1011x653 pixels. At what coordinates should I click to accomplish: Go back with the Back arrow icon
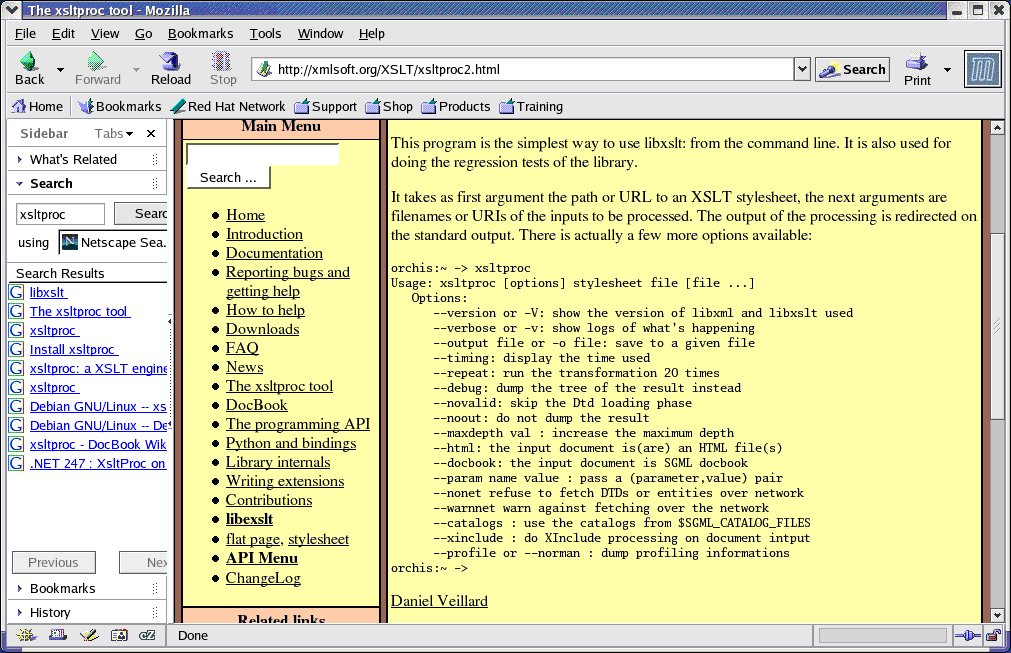point(29,62)
